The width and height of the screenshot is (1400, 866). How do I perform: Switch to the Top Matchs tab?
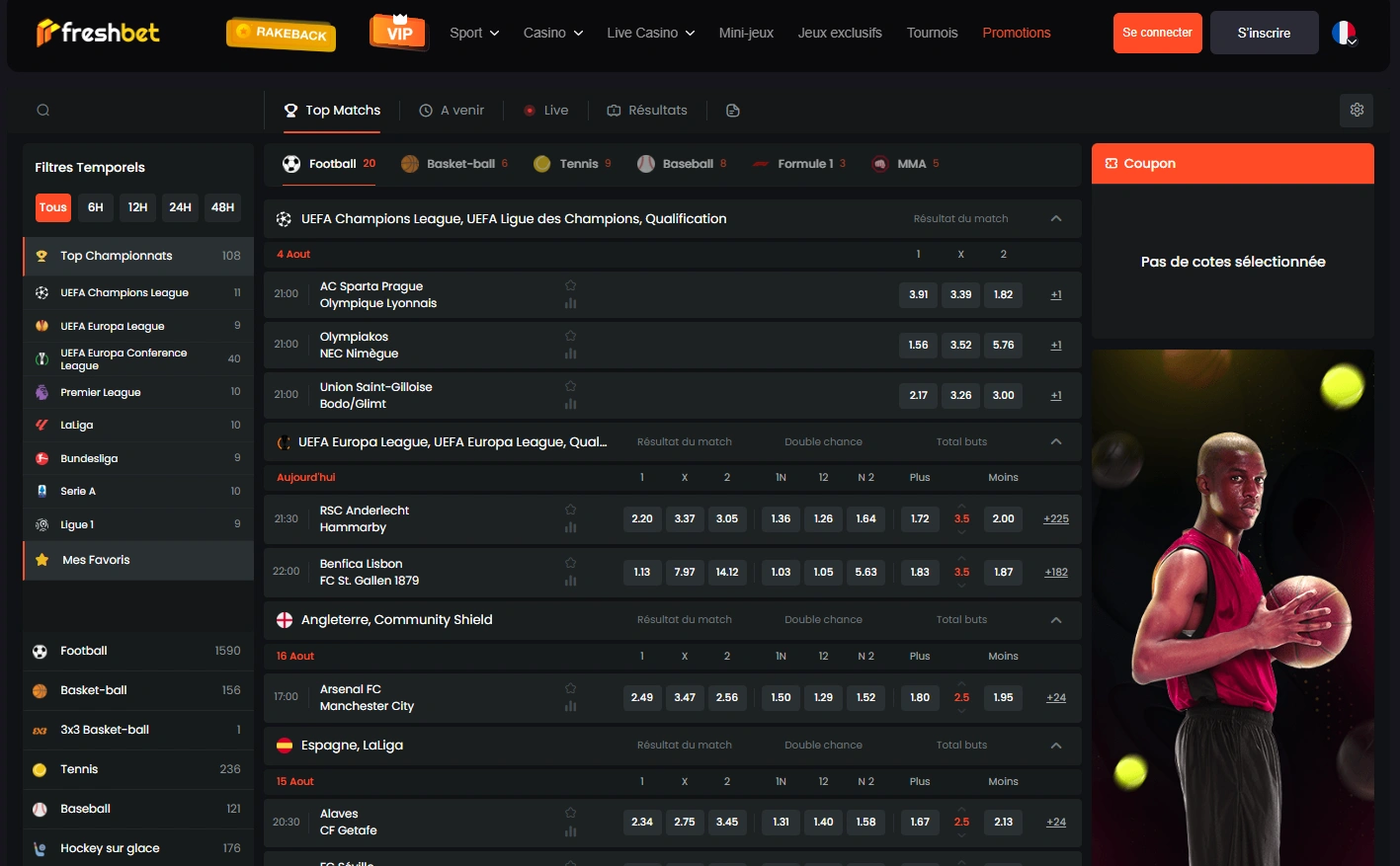point(332,111)
